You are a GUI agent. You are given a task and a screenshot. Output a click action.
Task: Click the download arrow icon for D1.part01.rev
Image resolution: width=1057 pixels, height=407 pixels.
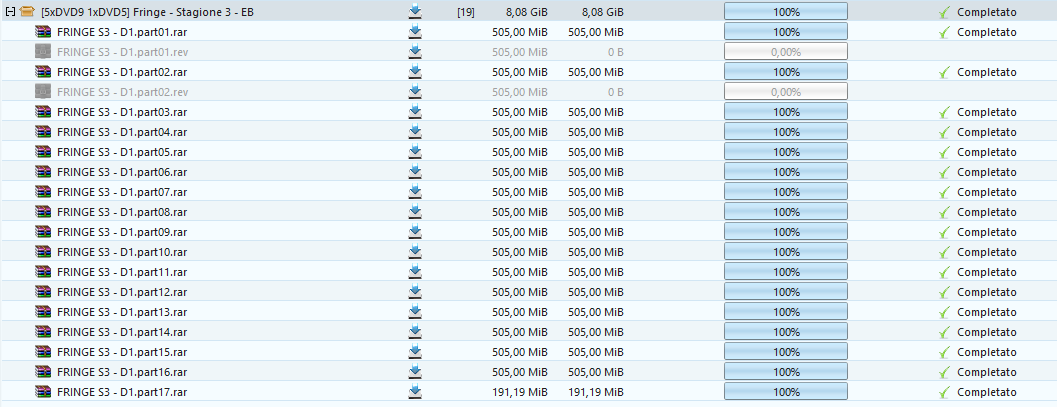pos(415,52)
